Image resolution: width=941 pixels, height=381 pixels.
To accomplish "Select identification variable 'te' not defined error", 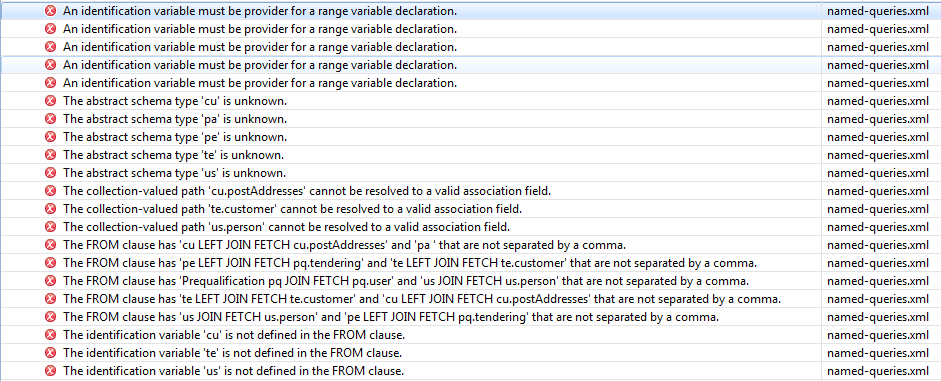I will click(x=470, y=353).
